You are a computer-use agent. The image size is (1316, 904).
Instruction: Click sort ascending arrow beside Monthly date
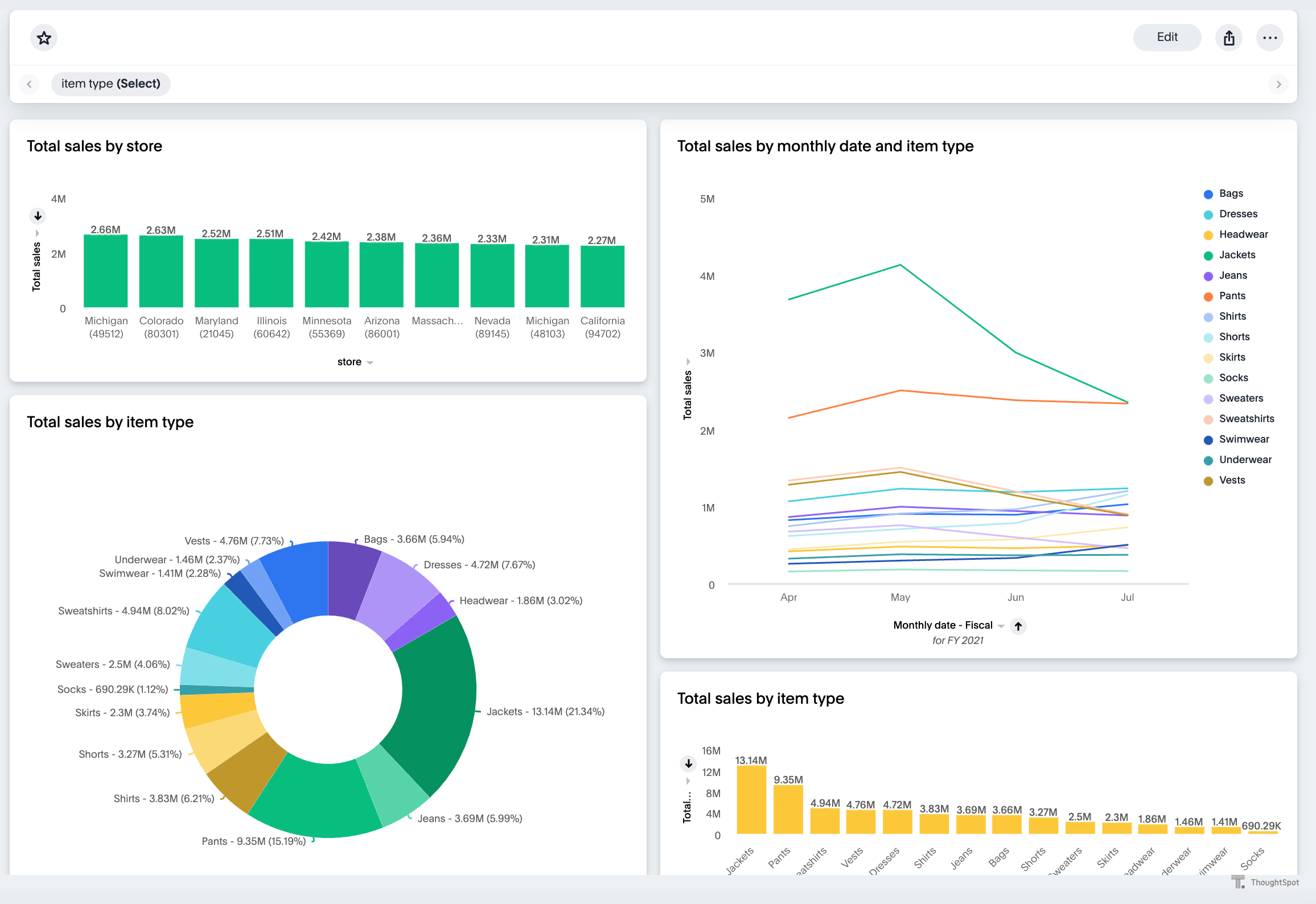[x=1018, y=626]
